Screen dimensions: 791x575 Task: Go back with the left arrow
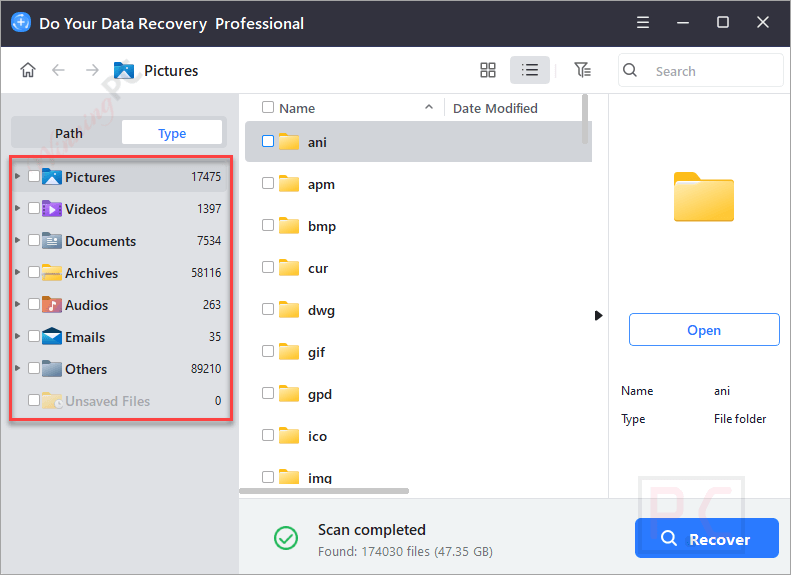pos(59,70)
